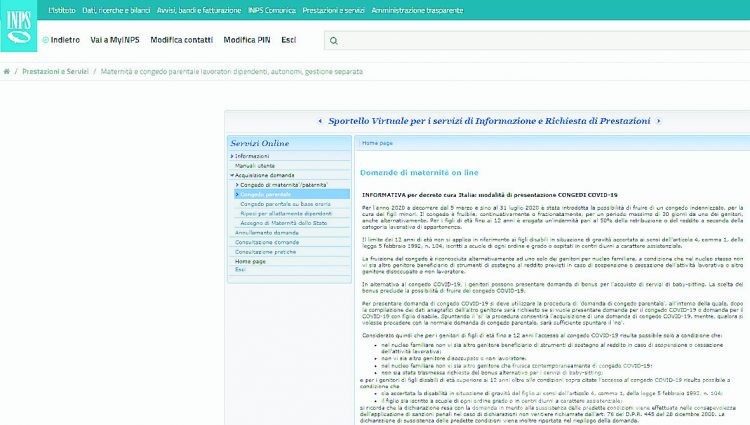Image resolution: width=750 pixels, height=425 pixels.
Task: Click the home icon in breadcrumb
Action: coord(7,72)
